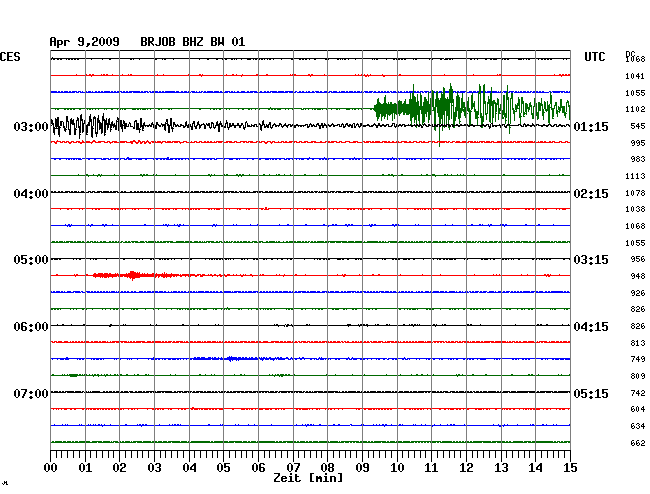Click the '10' minute axis label
This screenshot has width=650, height=494.
tap(397, 468)
